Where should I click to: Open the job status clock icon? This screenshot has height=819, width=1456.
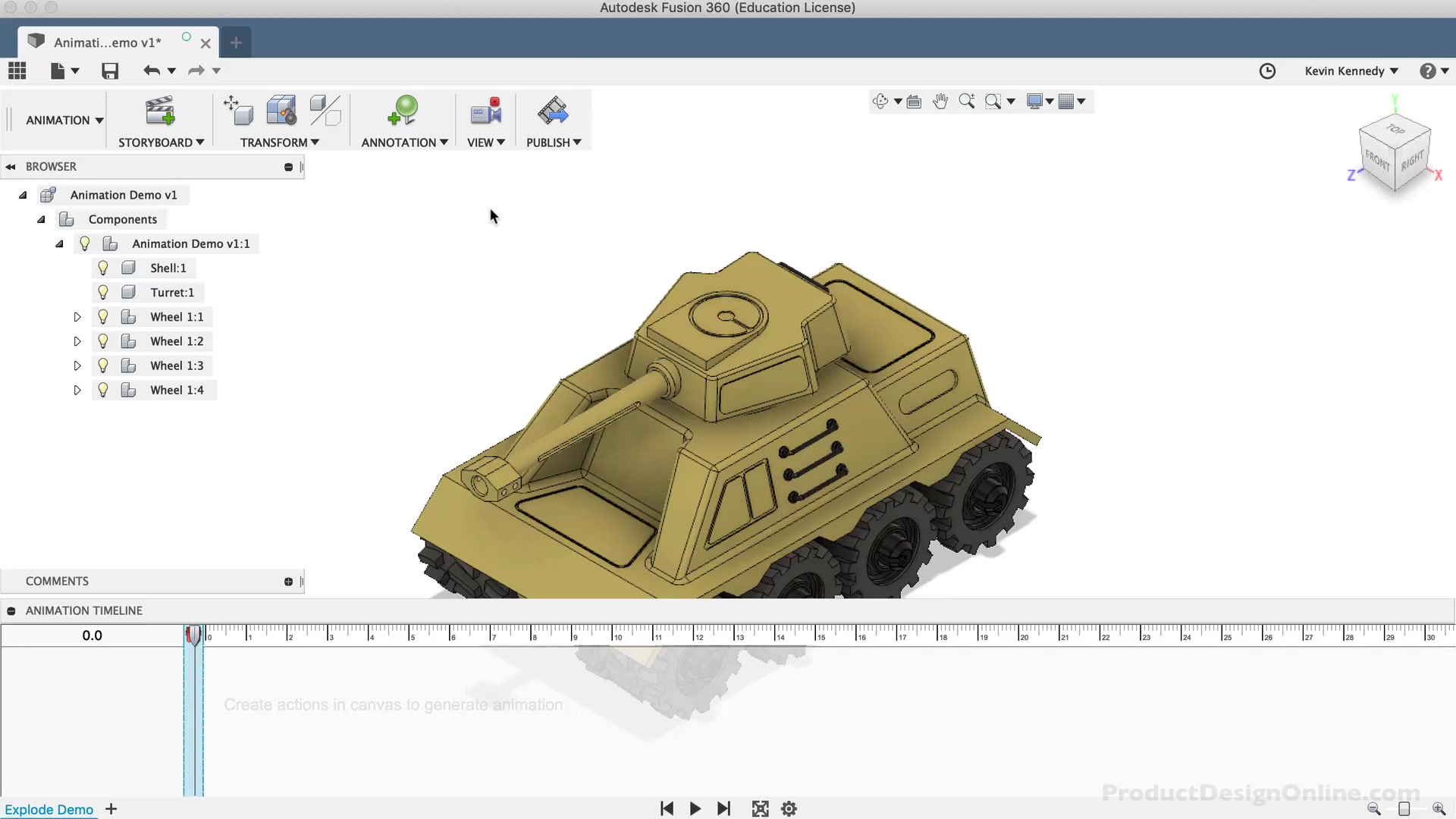[x=1267, y=71]
